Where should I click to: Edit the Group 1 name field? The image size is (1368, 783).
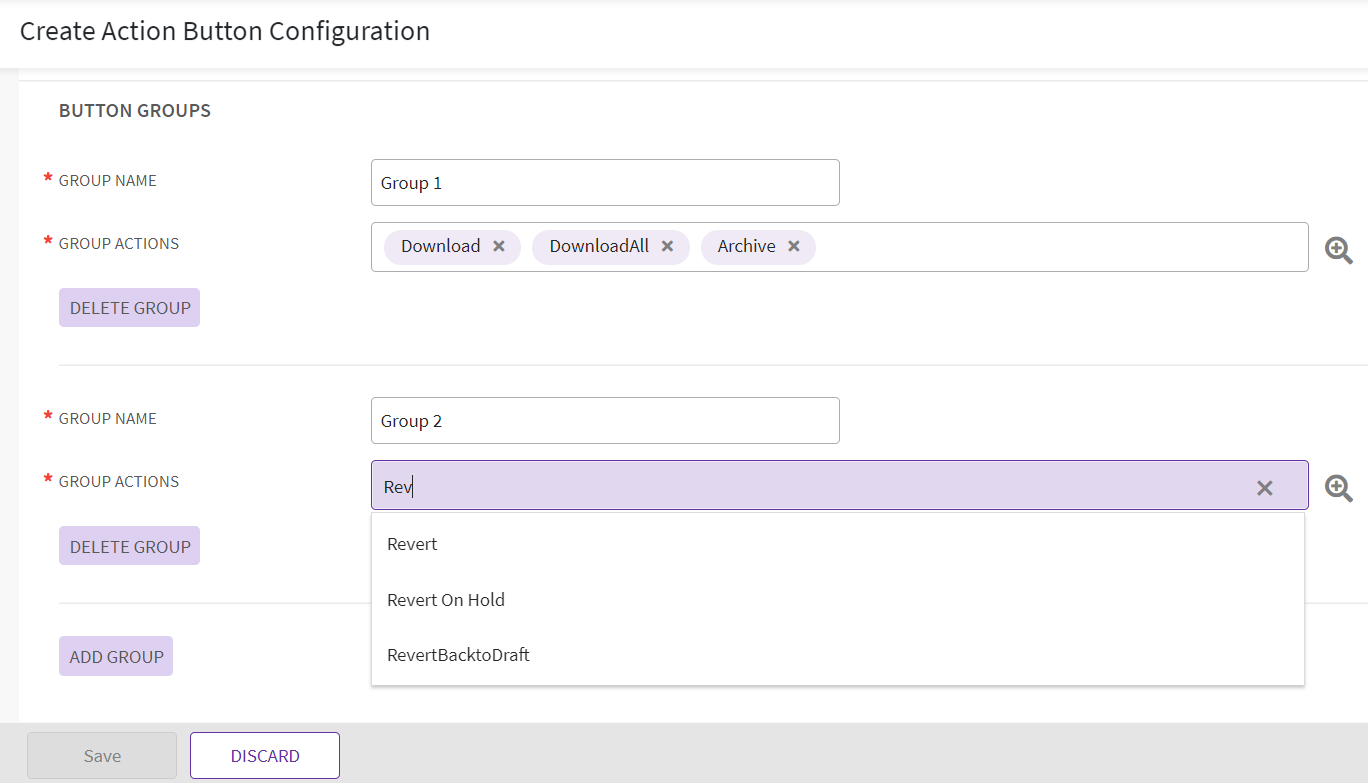[604, 183]
